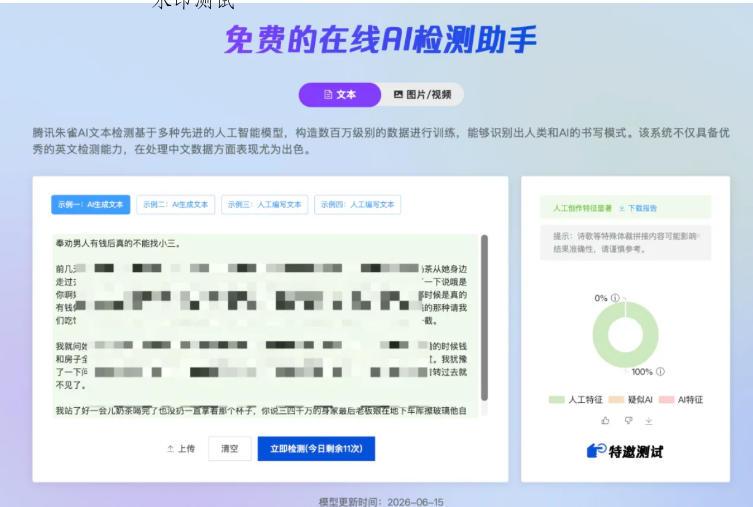Click the 模型更新时间 text at bottom
Screen dimensions: 753x507
[381, 502]
